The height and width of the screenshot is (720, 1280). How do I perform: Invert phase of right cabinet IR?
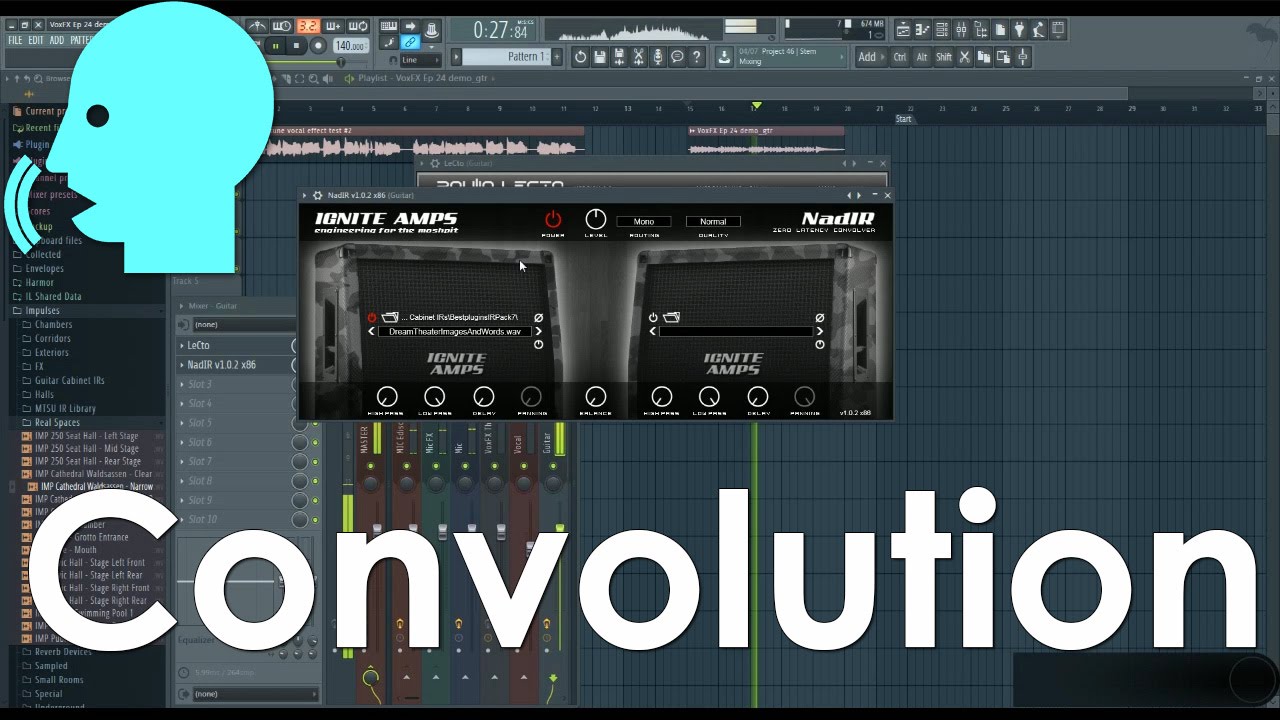pos(819,318)
